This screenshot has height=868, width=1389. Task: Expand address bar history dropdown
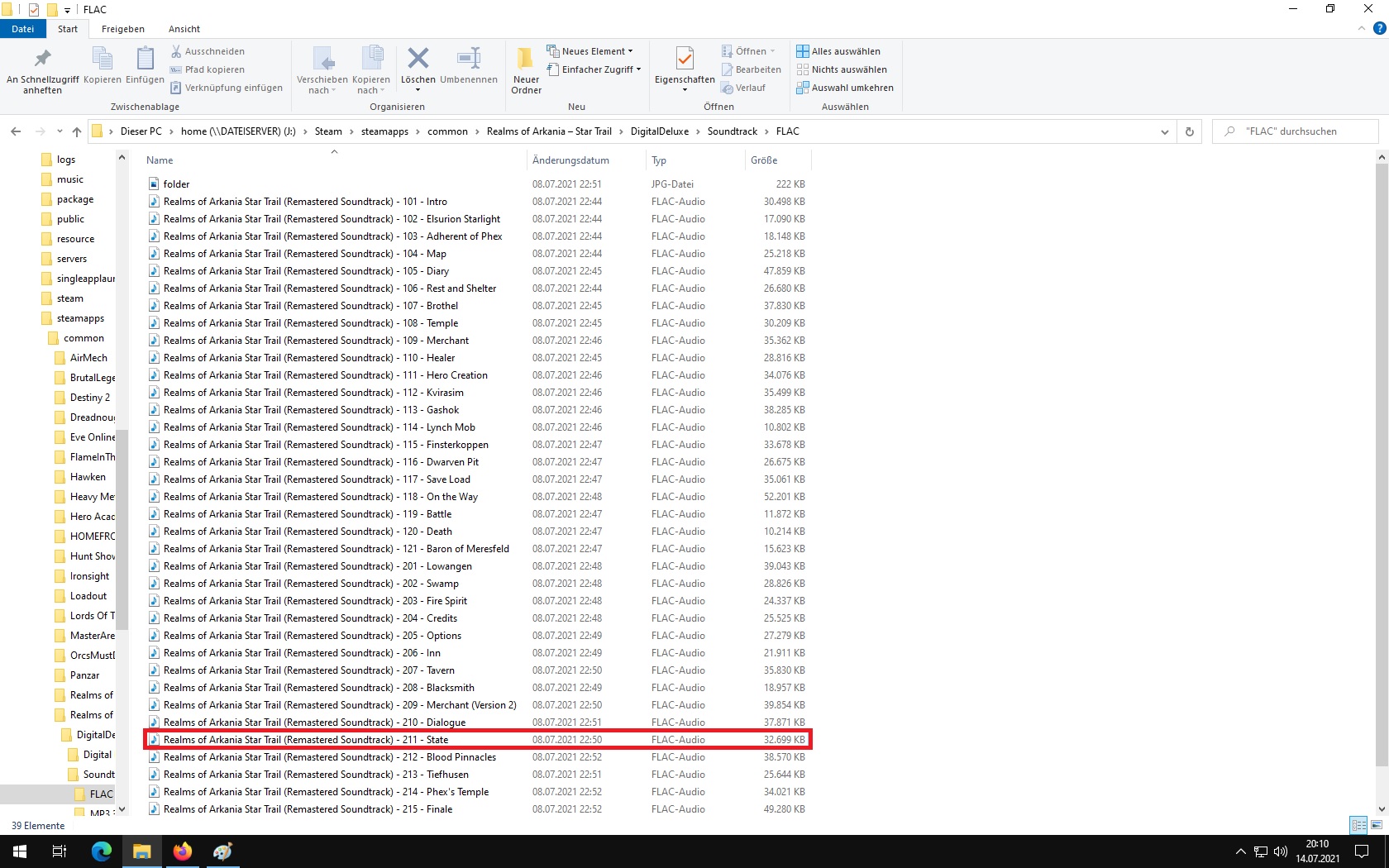pyautogui.click(x=1165, y=131)
